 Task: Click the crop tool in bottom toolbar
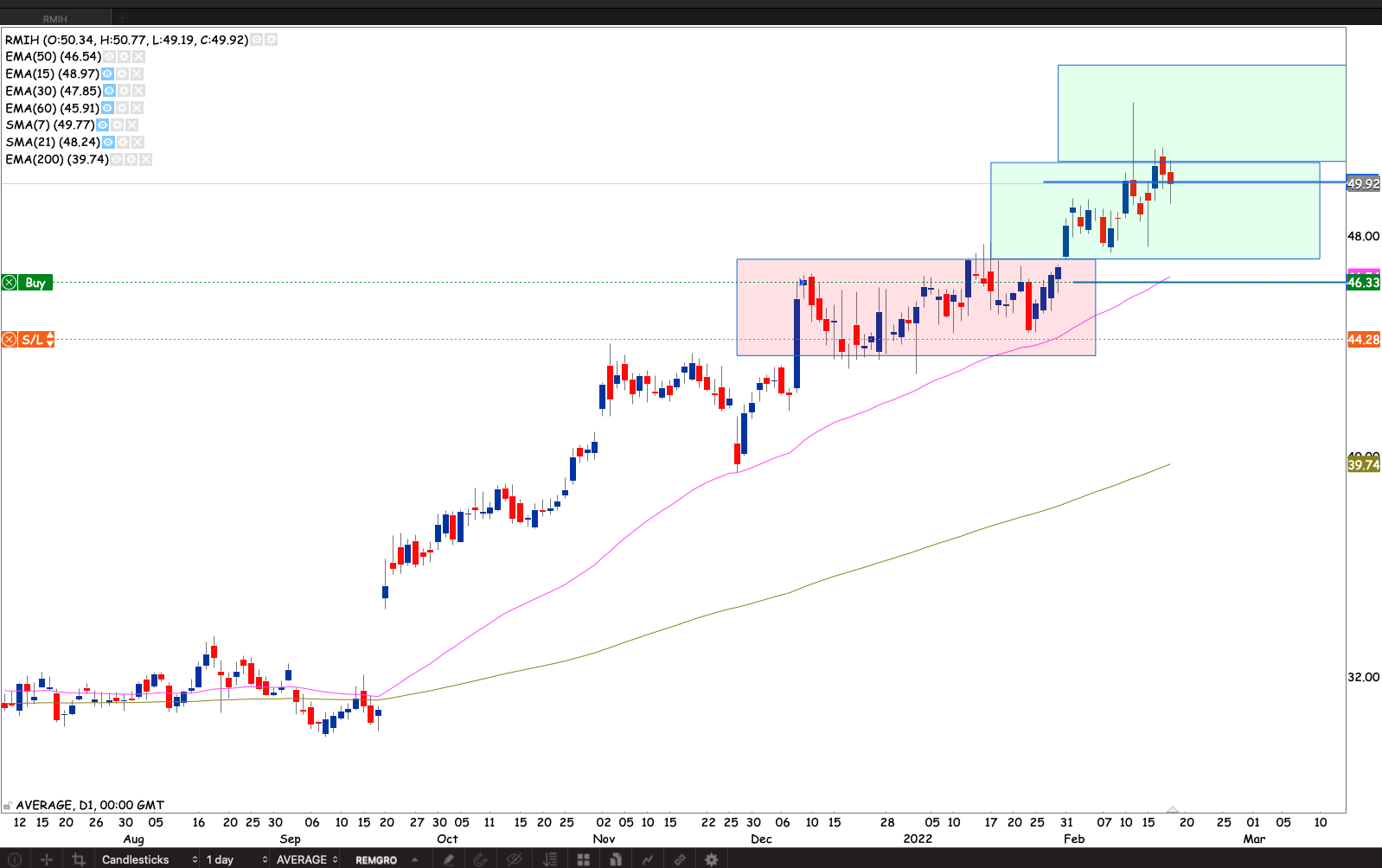(x=79, y=859)
